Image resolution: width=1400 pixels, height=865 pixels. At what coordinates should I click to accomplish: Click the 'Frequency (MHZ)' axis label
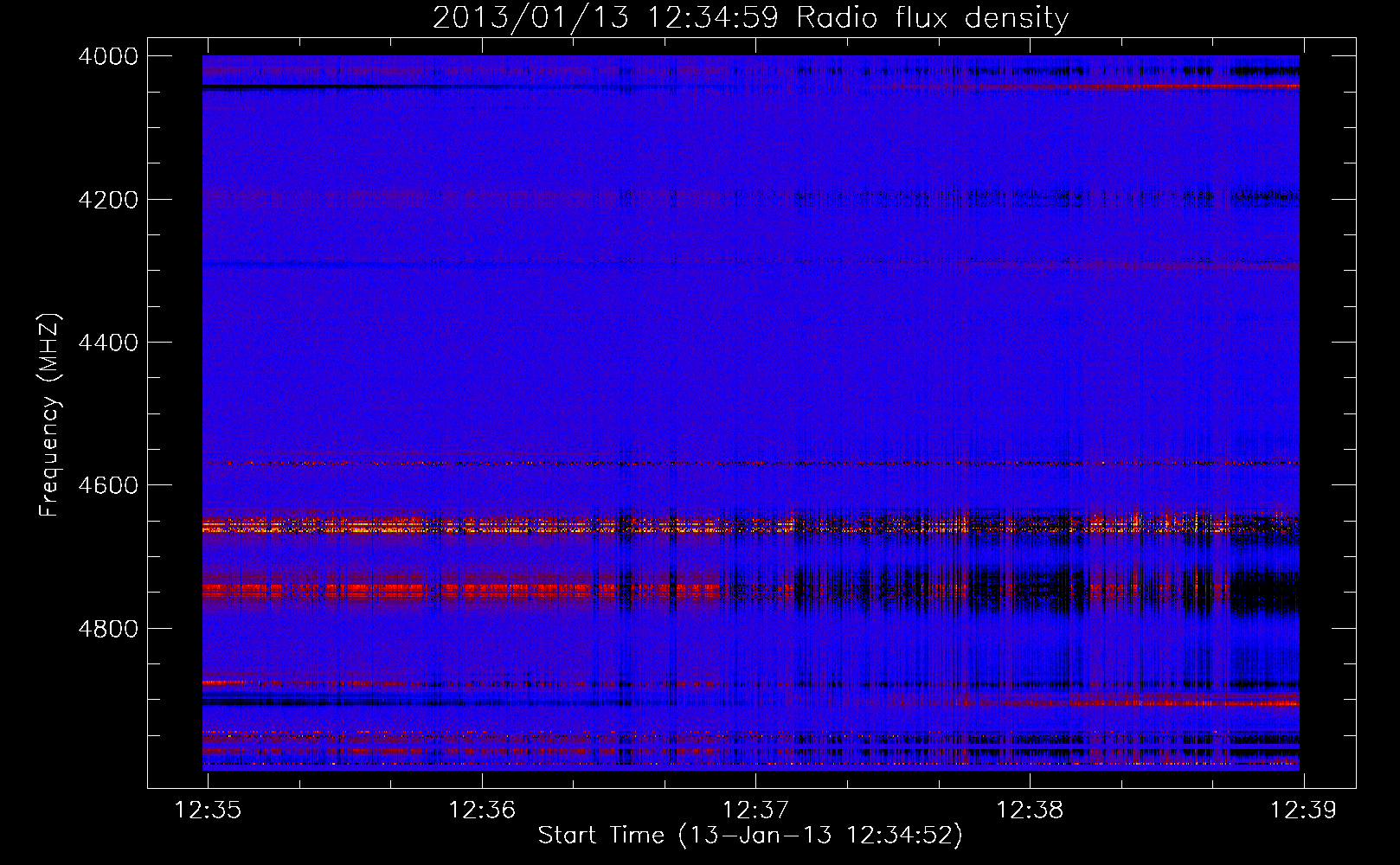click(x=49, y=415)
